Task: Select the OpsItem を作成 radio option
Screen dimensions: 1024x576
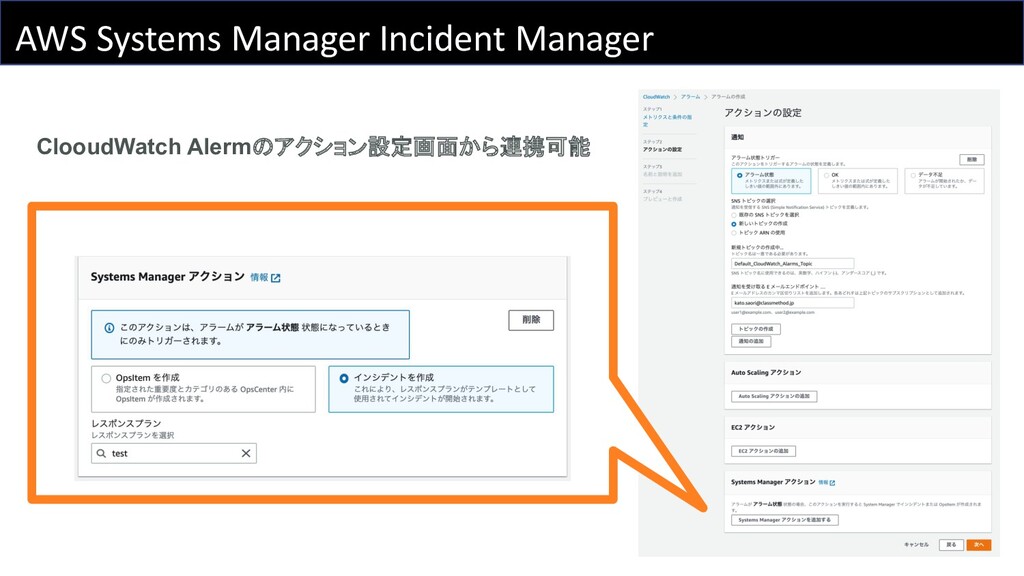Action: (106, 378)
